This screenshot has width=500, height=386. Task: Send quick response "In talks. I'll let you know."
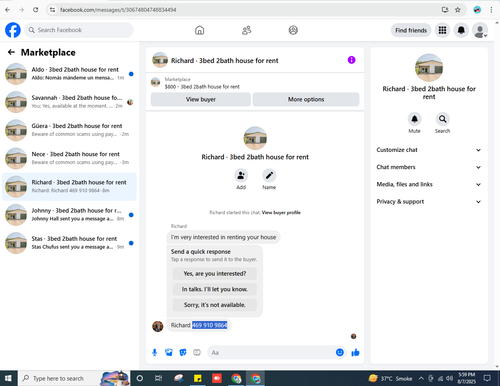[215, 289]
